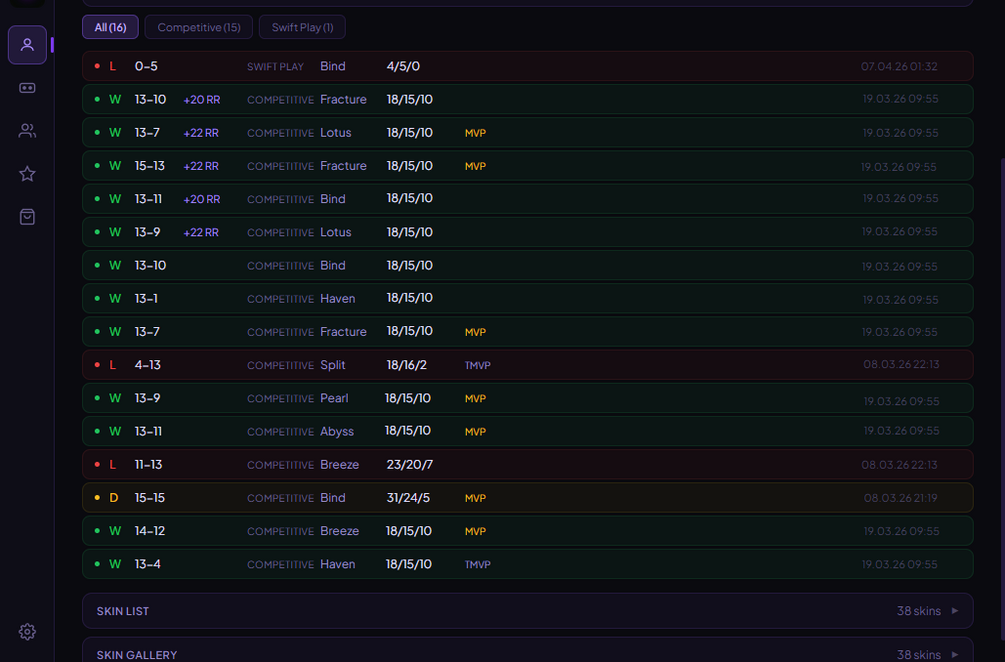This screenshot has width=1005, height=662.
Task: Open the 4–13 Split loss match row
Action: point(527,365)
